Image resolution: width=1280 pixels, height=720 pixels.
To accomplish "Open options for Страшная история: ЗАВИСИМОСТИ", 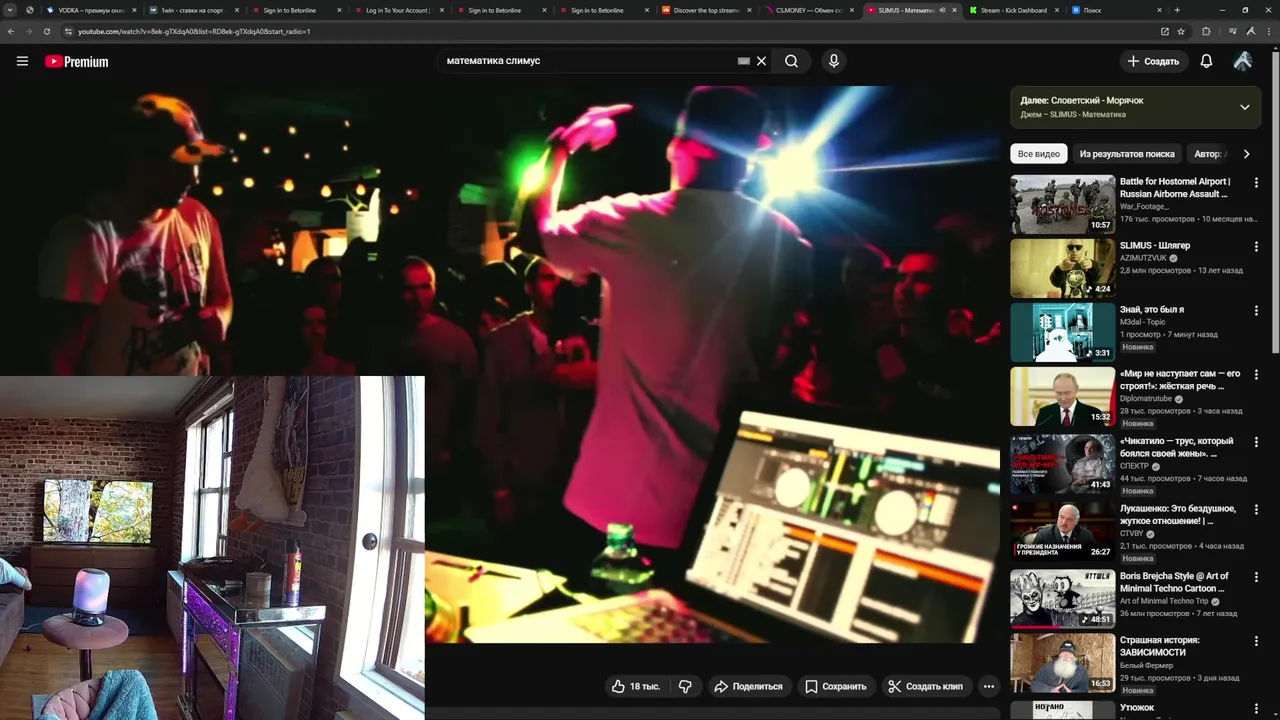I will pos(1256,641).
